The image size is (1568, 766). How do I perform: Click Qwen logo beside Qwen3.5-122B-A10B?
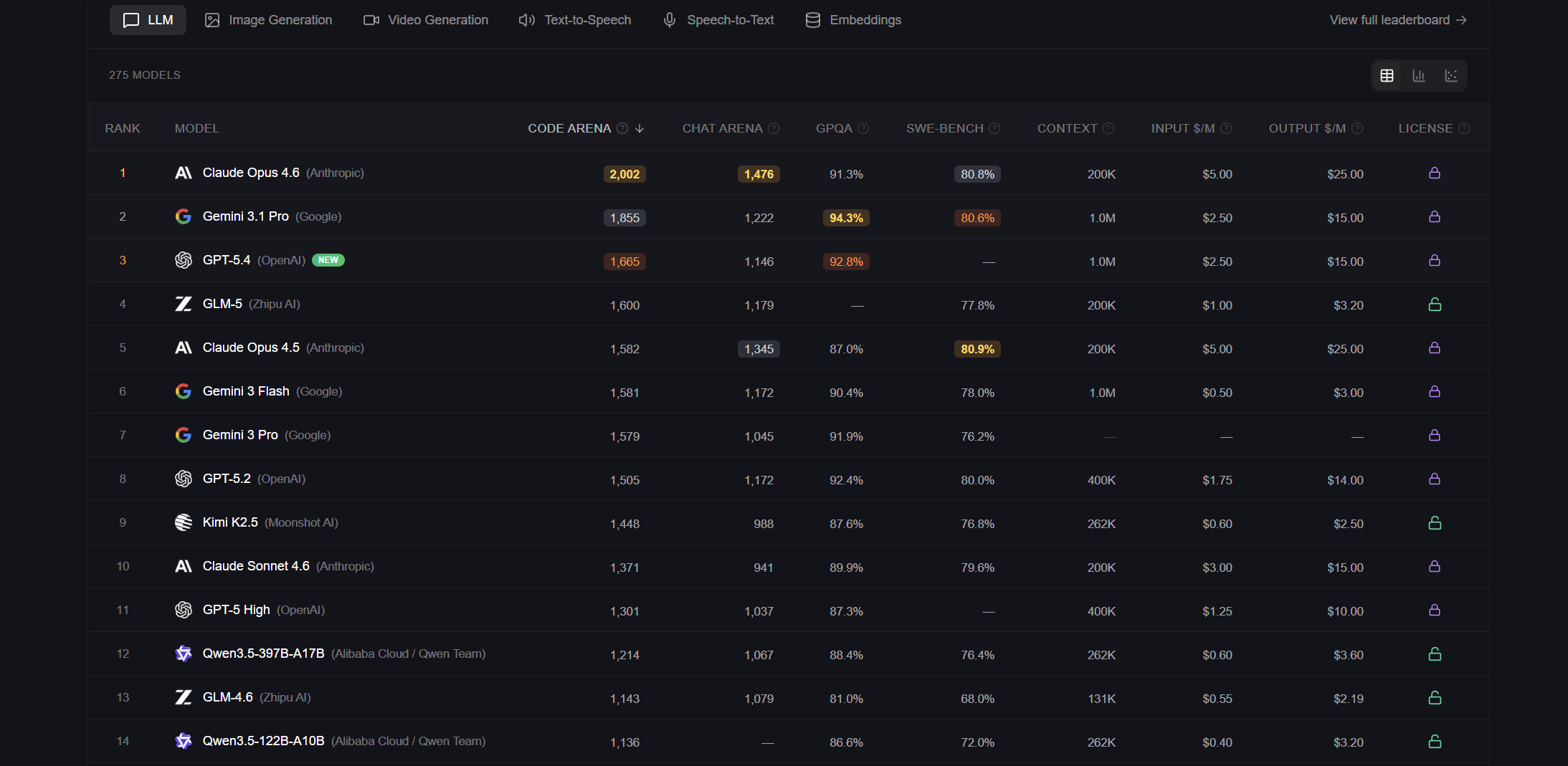[184, 741]
